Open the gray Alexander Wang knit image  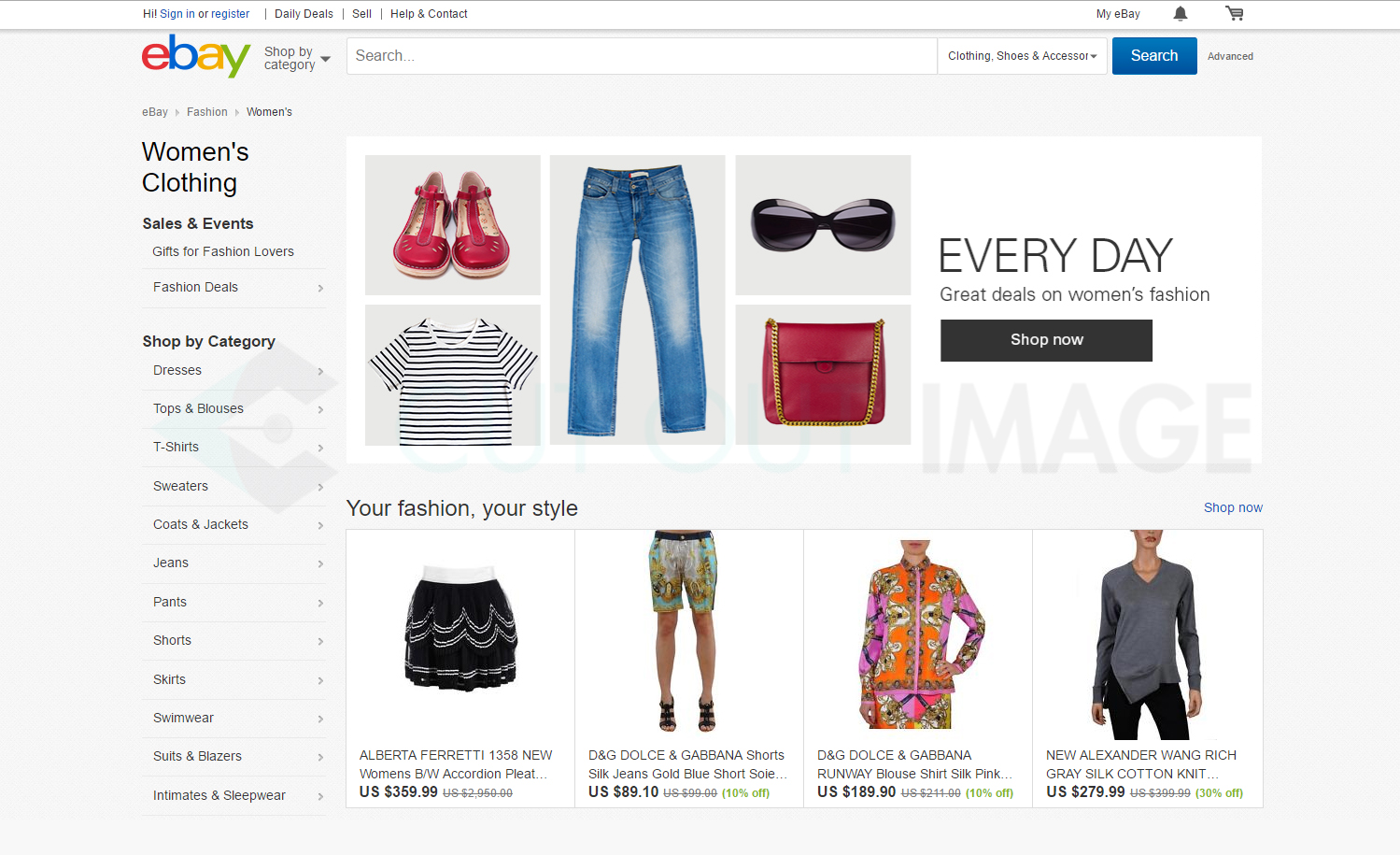tap(1149, 635)
